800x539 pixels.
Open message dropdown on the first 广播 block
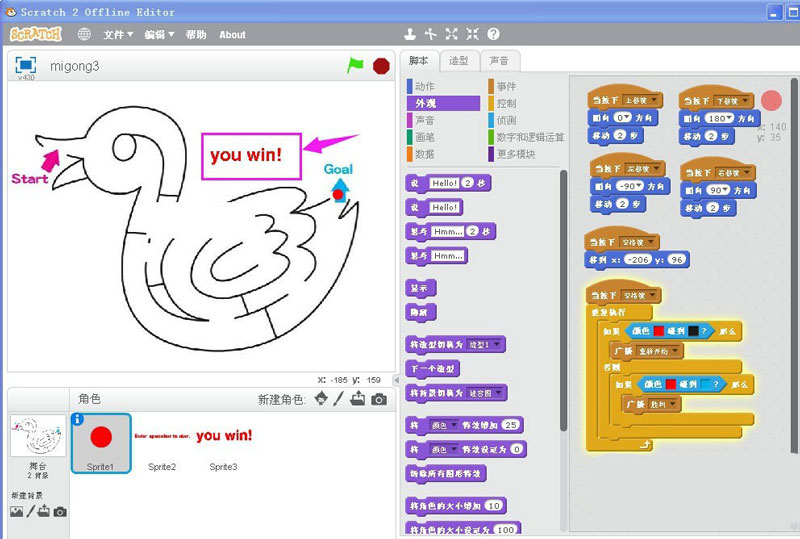[658, 351]
